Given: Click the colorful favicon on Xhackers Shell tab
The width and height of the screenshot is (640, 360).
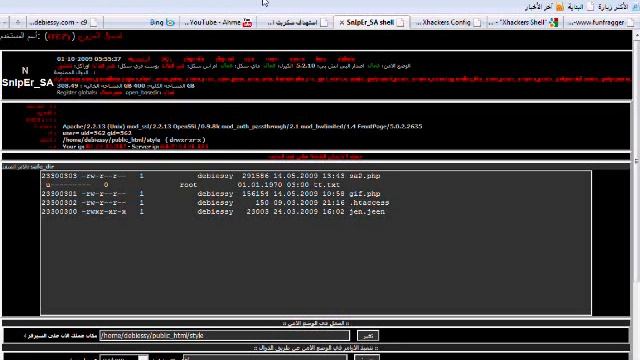Looking at the screenshot, I should pos(553,22).
